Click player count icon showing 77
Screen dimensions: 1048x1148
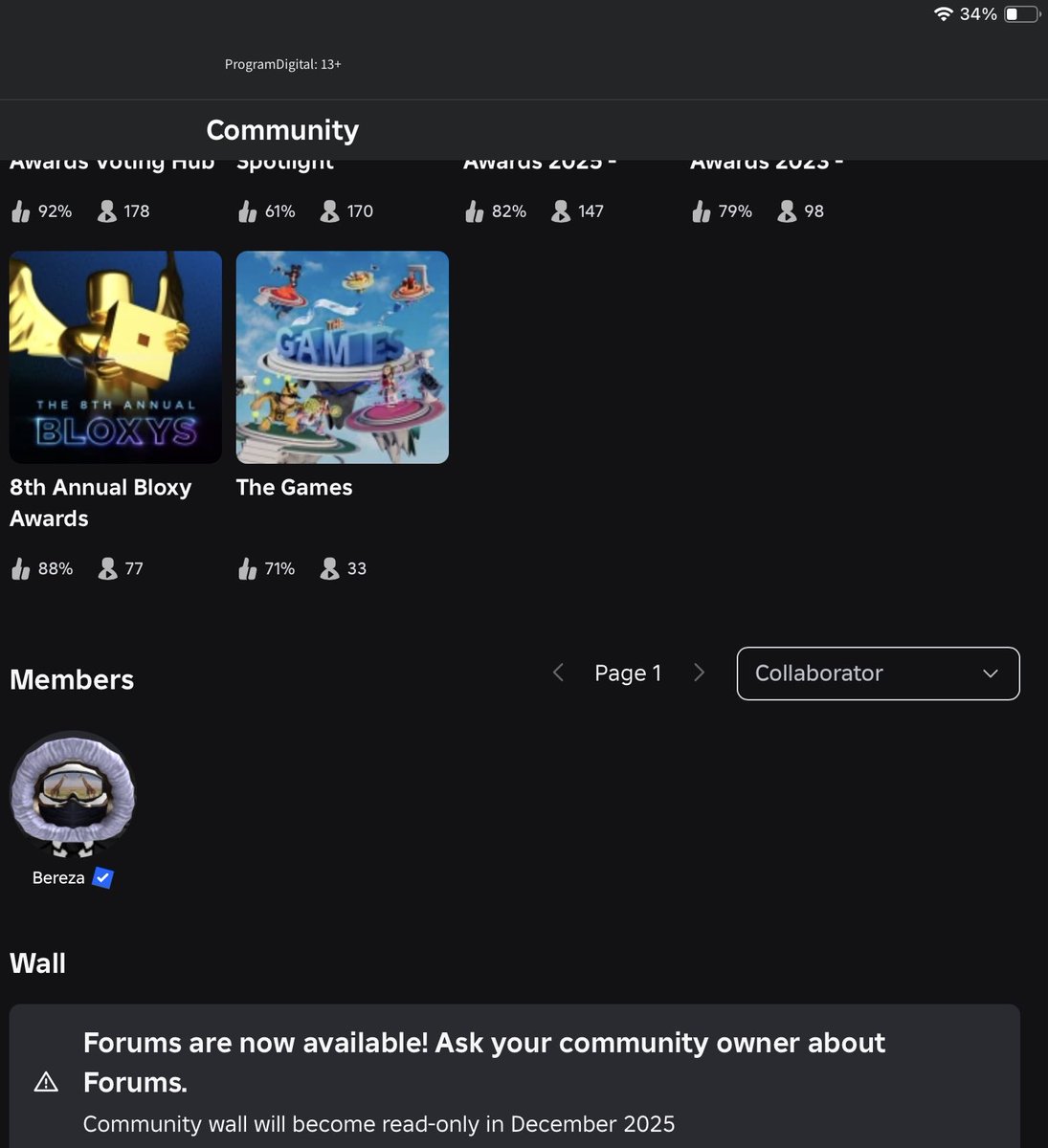[x=108, y=569]
